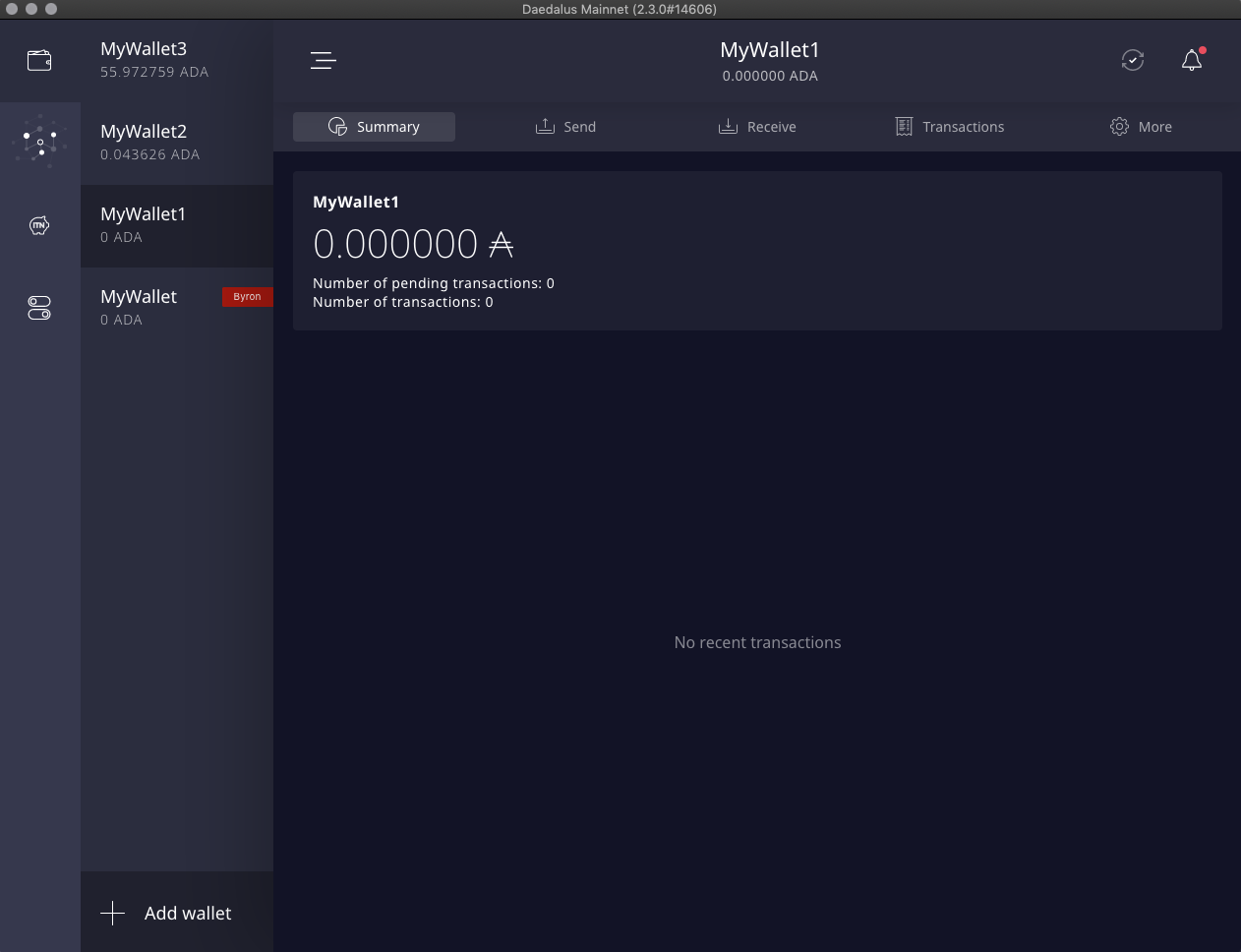1241x952 pixels.
Task: Select the Summary tab
Action: 374,127
